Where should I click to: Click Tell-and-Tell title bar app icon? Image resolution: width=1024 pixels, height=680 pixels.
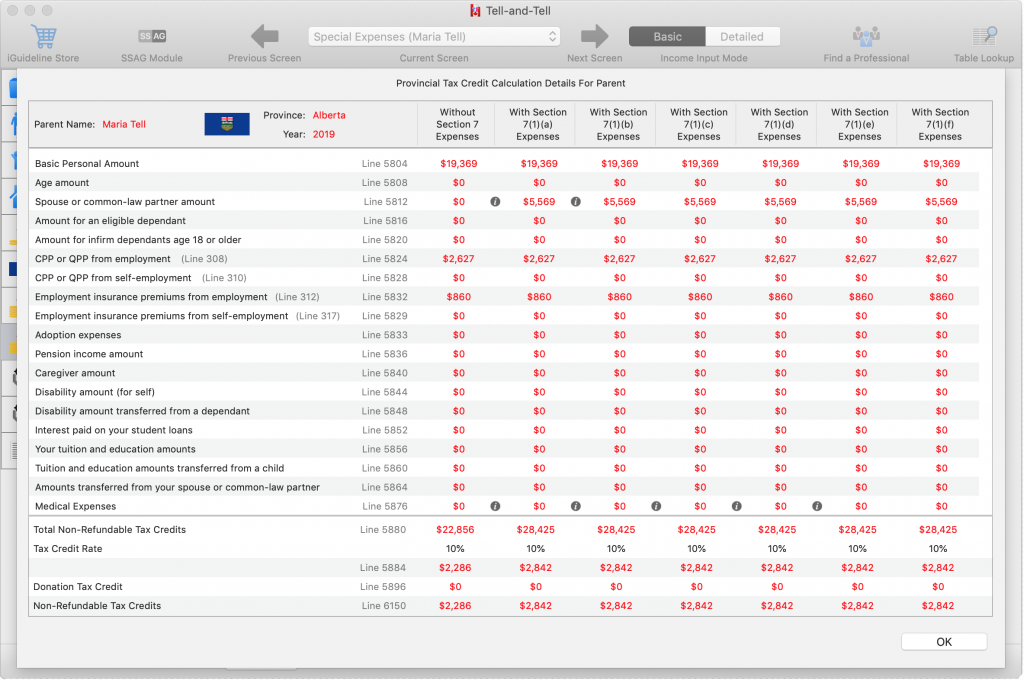[x=475, y=11]
